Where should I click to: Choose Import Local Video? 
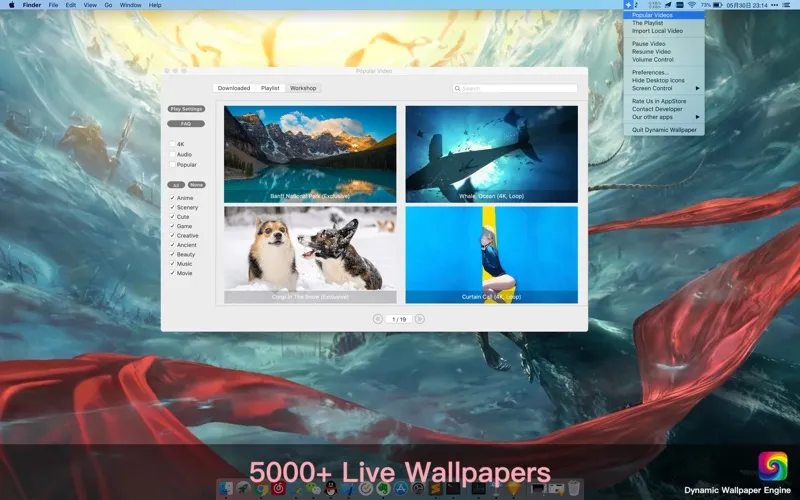point(664,31)
